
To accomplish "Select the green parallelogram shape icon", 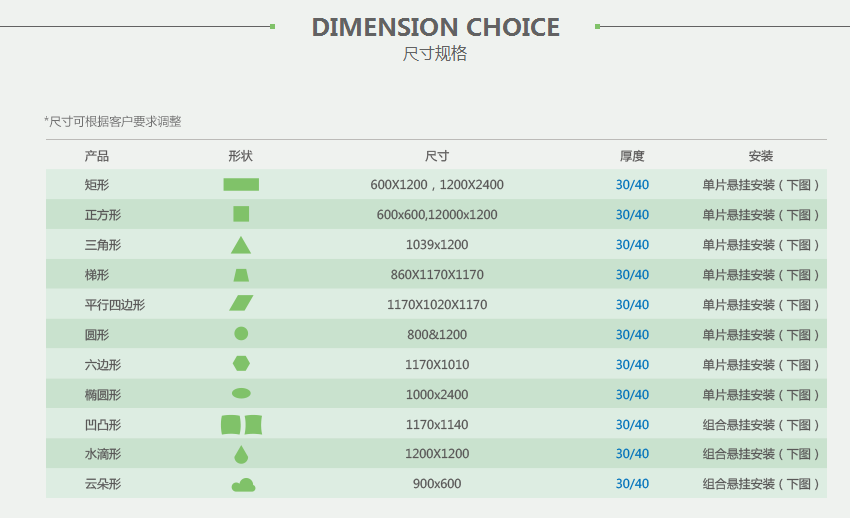I will tap(241, 303).
